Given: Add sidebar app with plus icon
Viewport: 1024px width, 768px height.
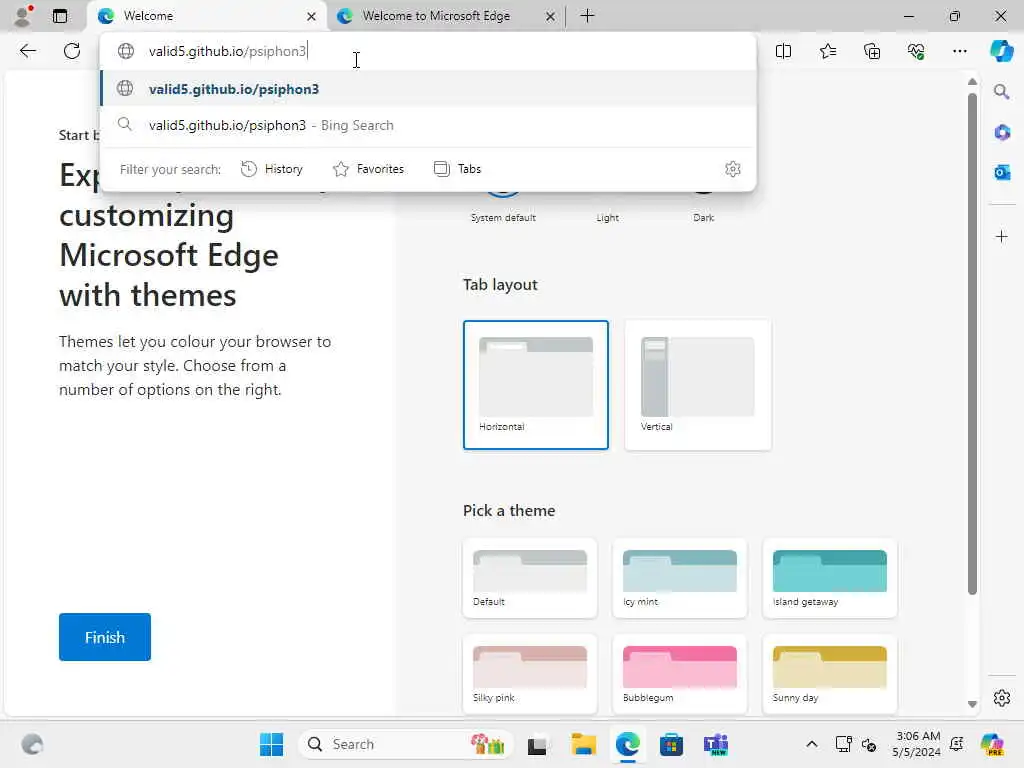Looking at the screenshot, I should click(1002, 236).
